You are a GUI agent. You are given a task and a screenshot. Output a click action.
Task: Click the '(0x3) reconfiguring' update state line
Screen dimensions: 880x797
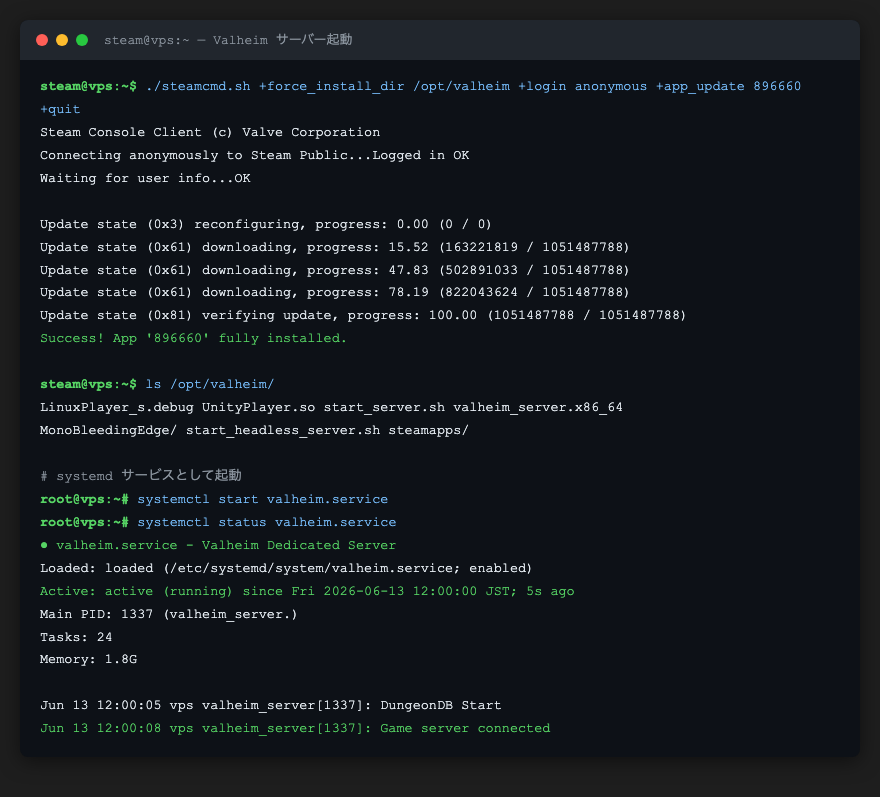(265, 225)
